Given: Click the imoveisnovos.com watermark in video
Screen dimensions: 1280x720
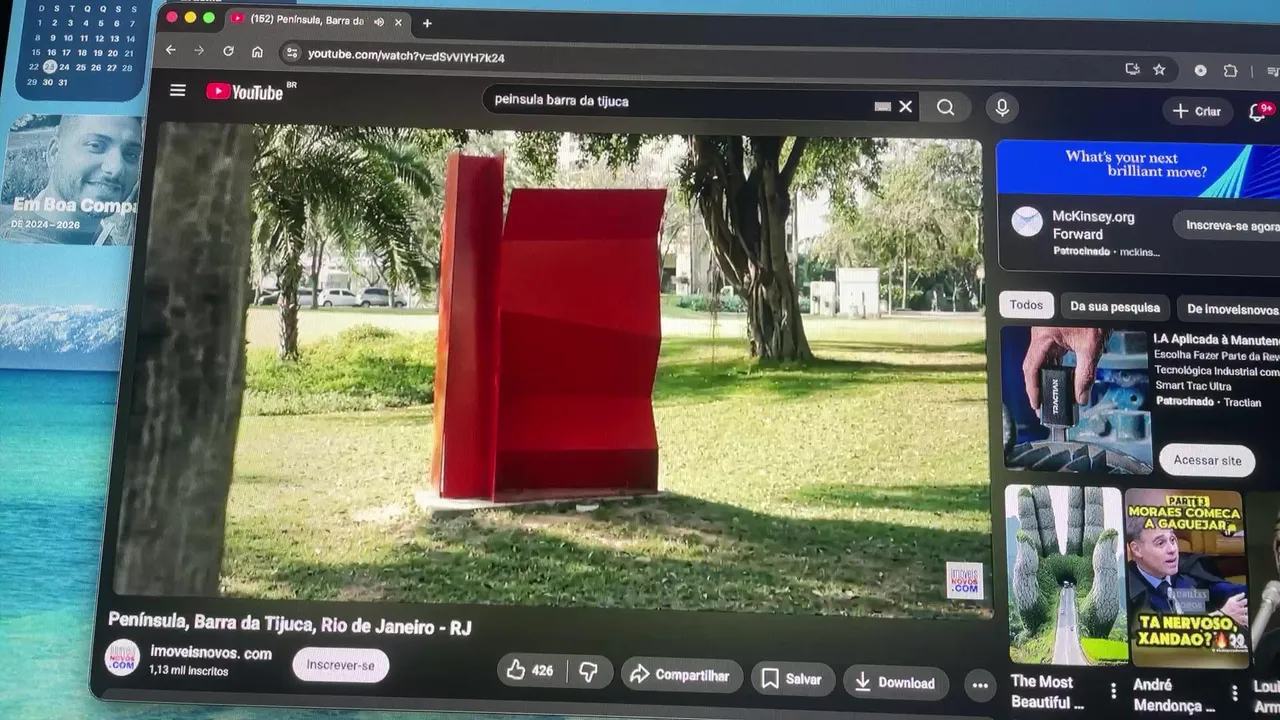Looking at the screenshot, I should click(x=964, y=580).
